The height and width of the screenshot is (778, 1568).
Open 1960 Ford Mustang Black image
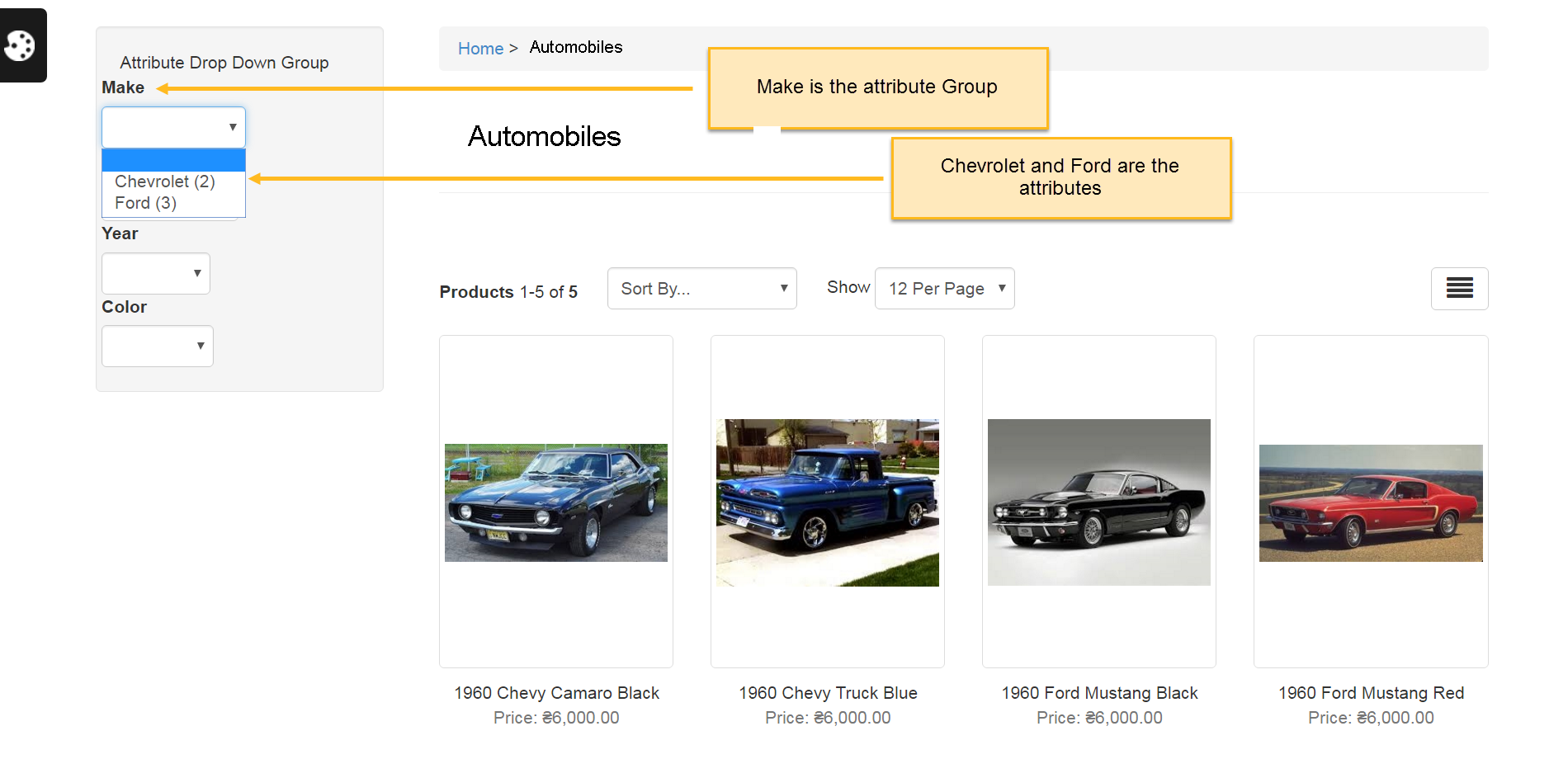(x=1099, y=502)
